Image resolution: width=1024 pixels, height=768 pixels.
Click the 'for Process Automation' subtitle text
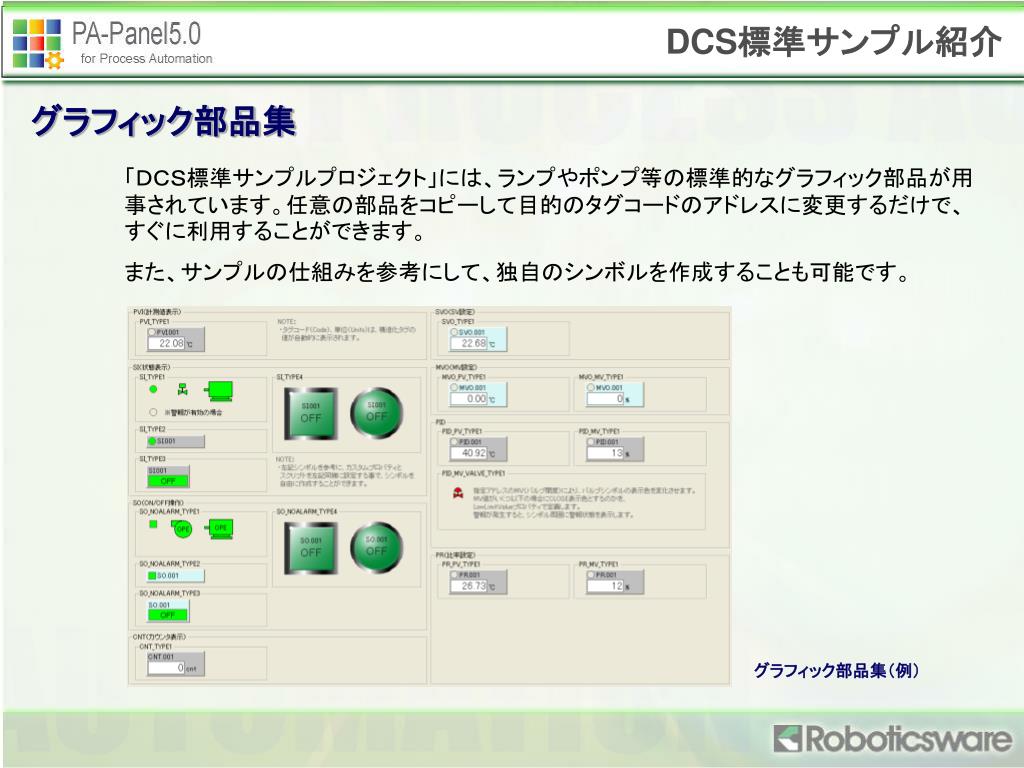tap(147, 59)
